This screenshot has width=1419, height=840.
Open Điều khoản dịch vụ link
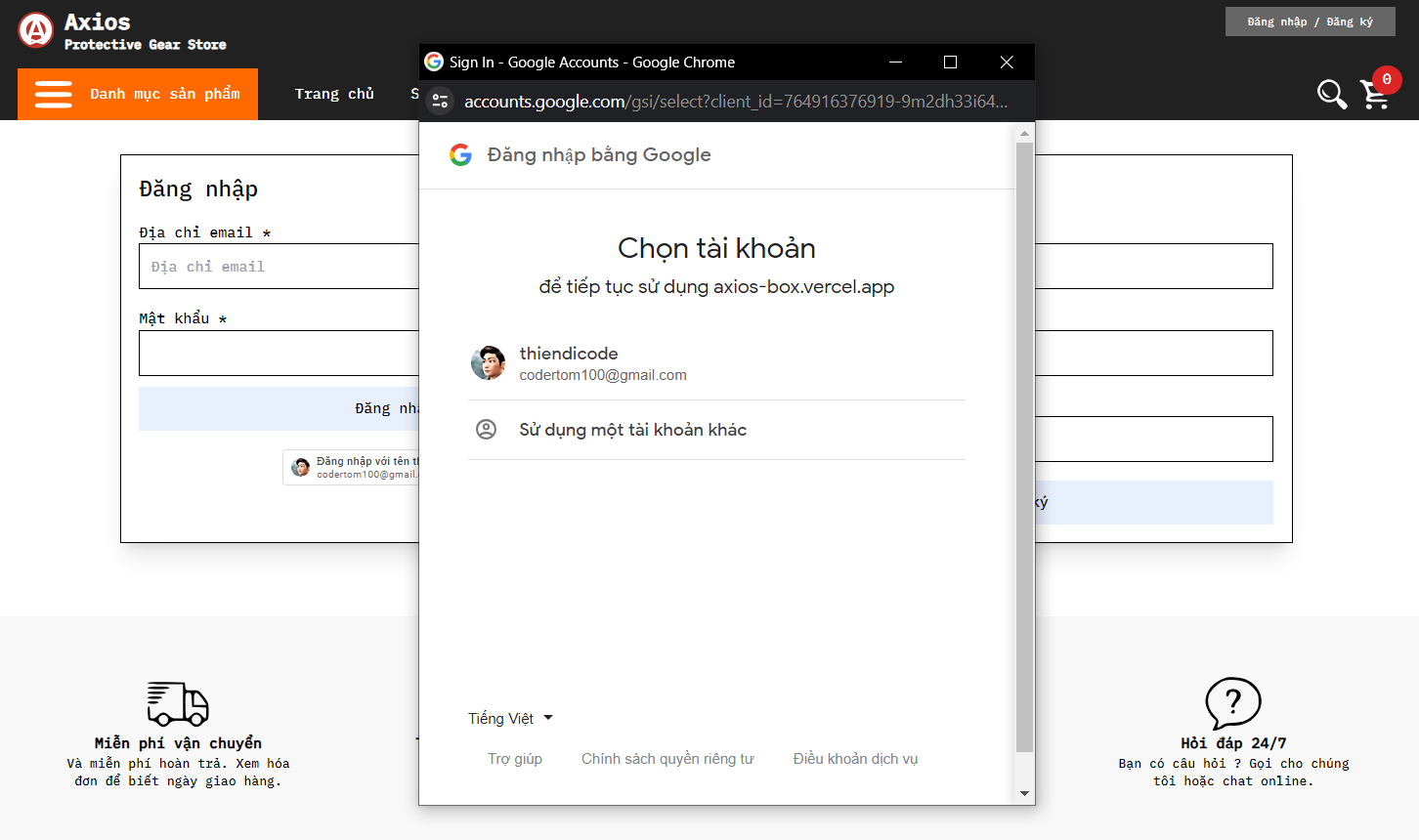tap(855, 759)
